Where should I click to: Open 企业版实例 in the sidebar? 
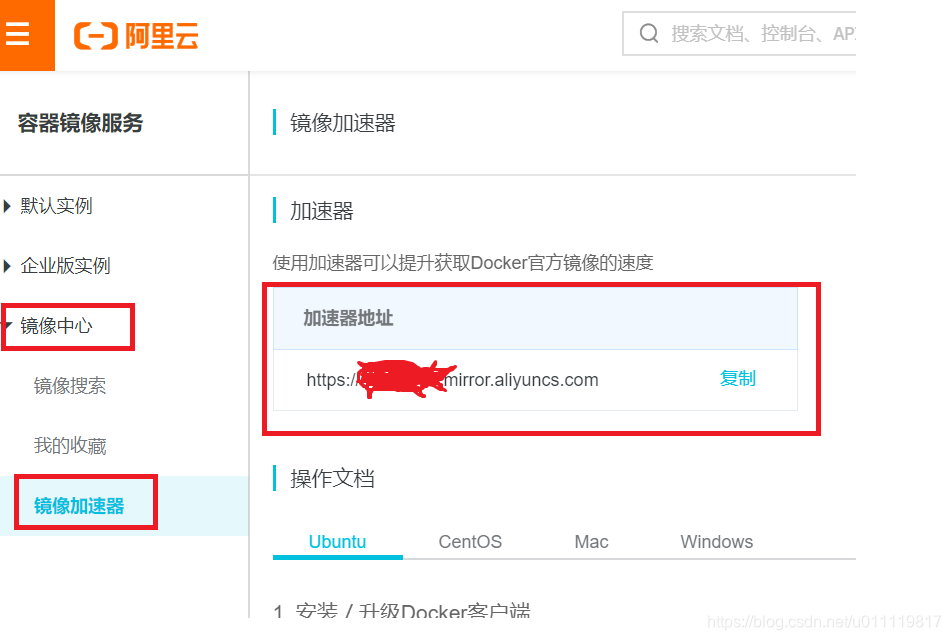point(65,266)
